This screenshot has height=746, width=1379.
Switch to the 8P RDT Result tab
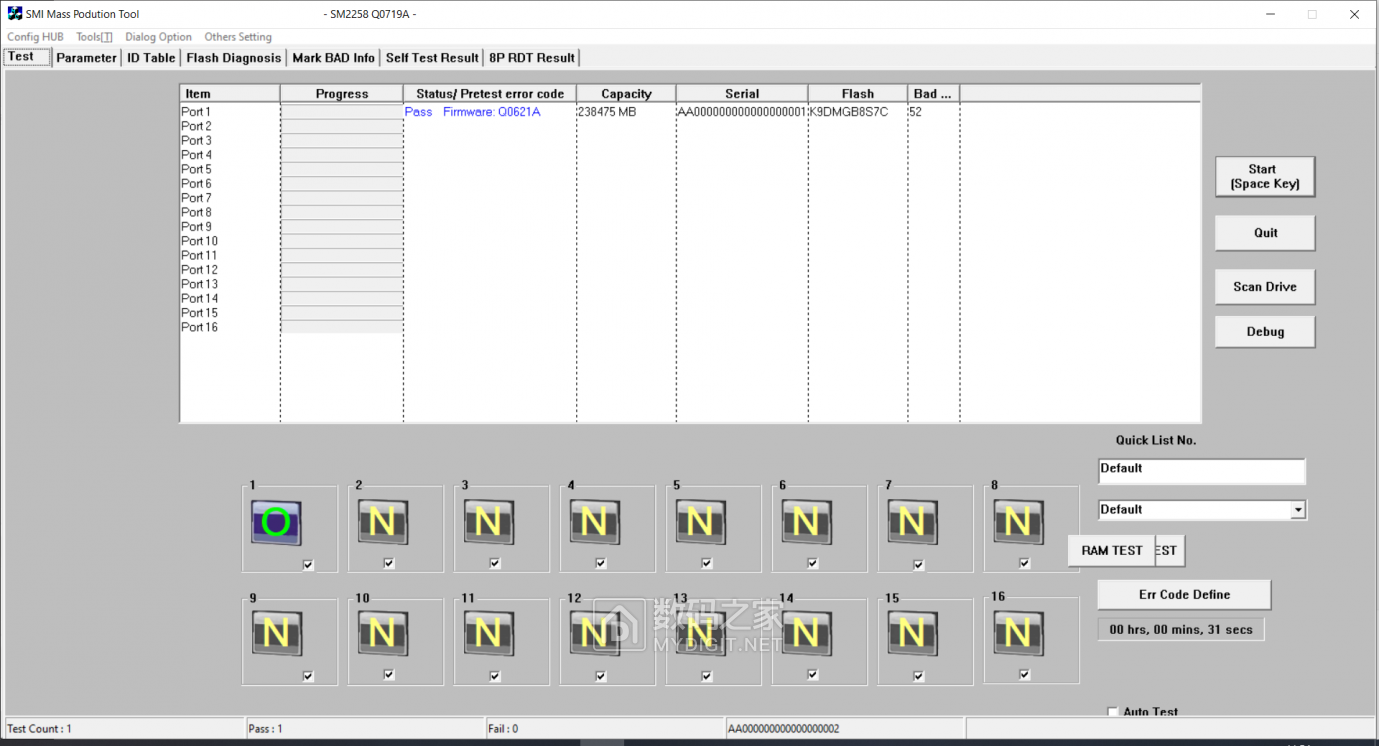(x=532, y=58)
